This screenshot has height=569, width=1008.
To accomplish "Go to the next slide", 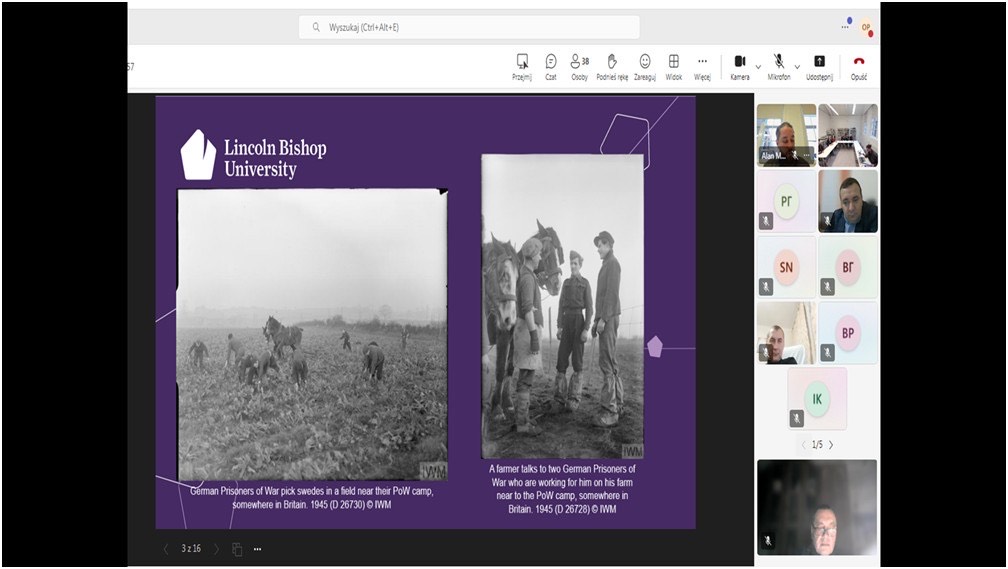I will pyautogui.click(x=216, y=549).
